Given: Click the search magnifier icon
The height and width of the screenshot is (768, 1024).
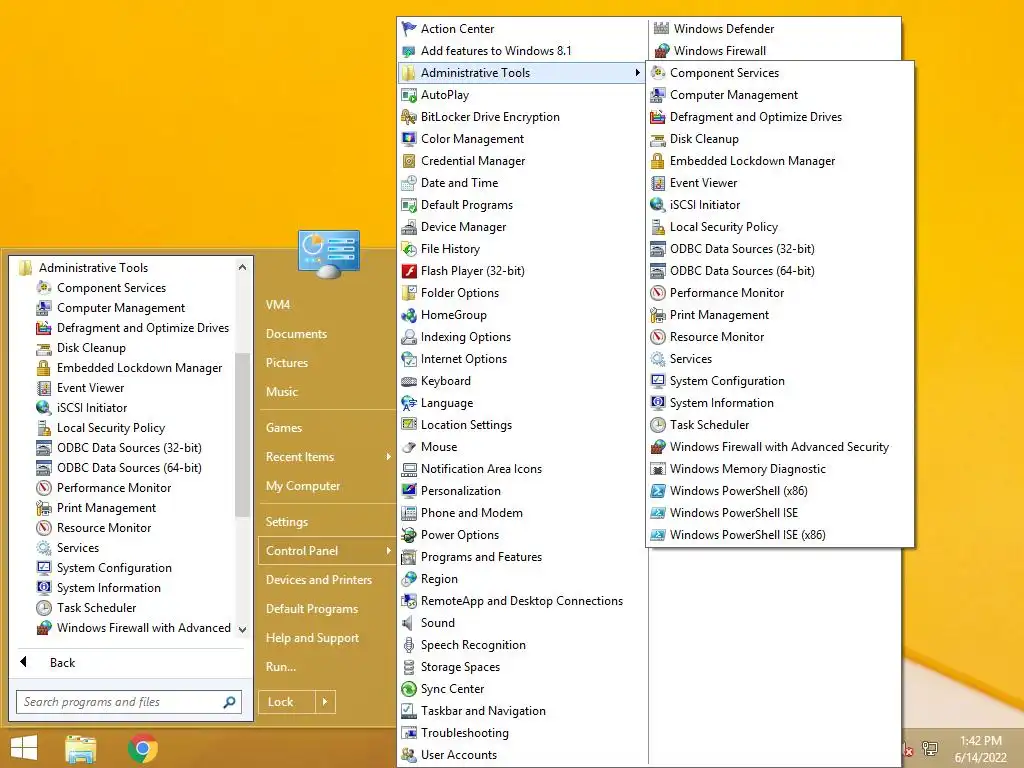Looking at the screenshot, I should pyautogui.click(x=229, y=702).
